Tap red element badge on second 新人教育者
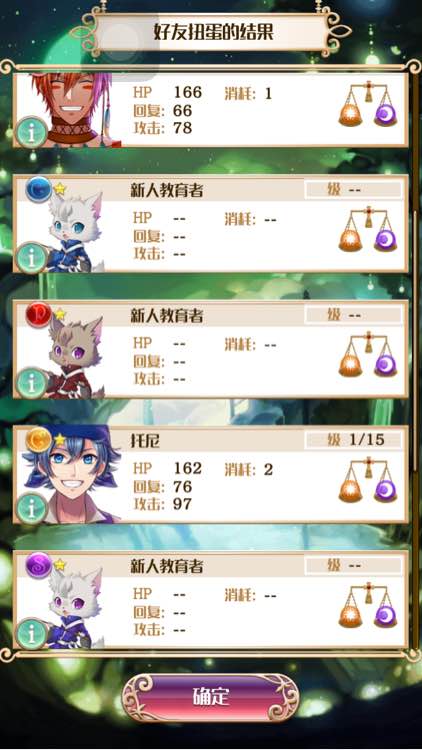The width and height of the screenshot is (422, 750). click(x=38, y=315)
